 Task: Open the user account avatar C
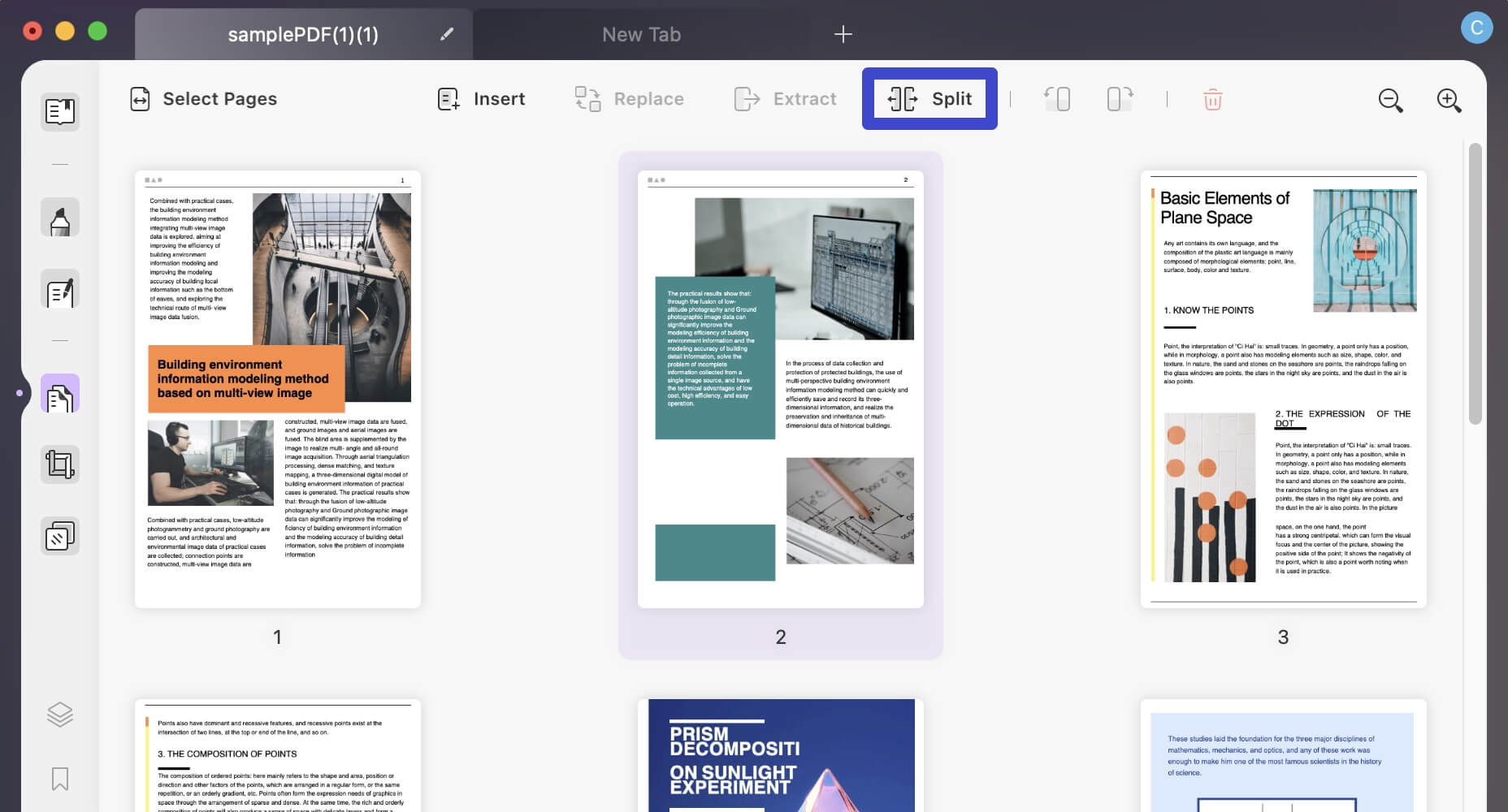click(1476, 28)
